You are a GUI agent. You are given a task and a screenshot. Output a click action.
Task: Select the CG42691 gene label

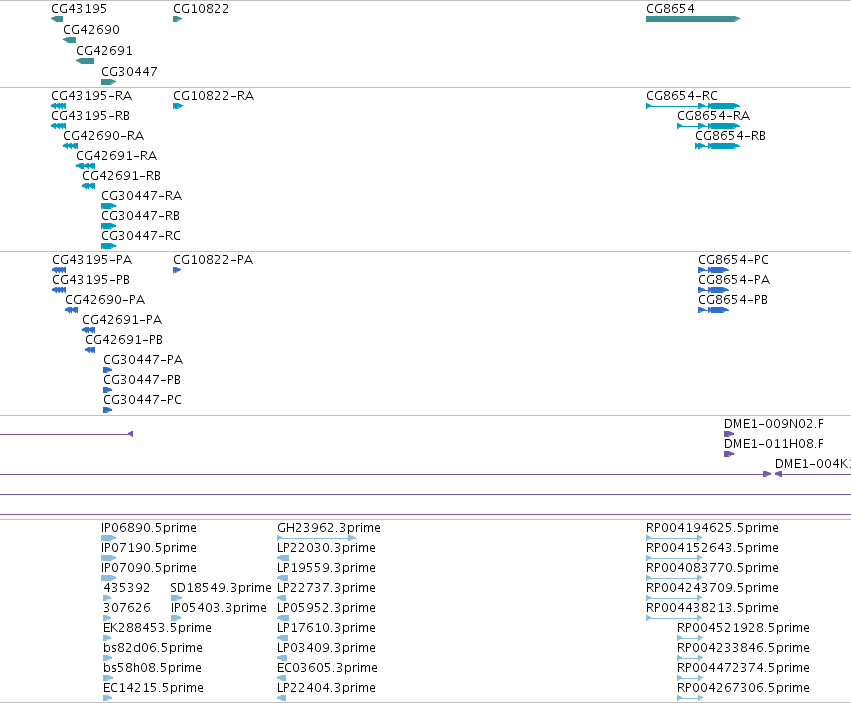pos(104,50)
